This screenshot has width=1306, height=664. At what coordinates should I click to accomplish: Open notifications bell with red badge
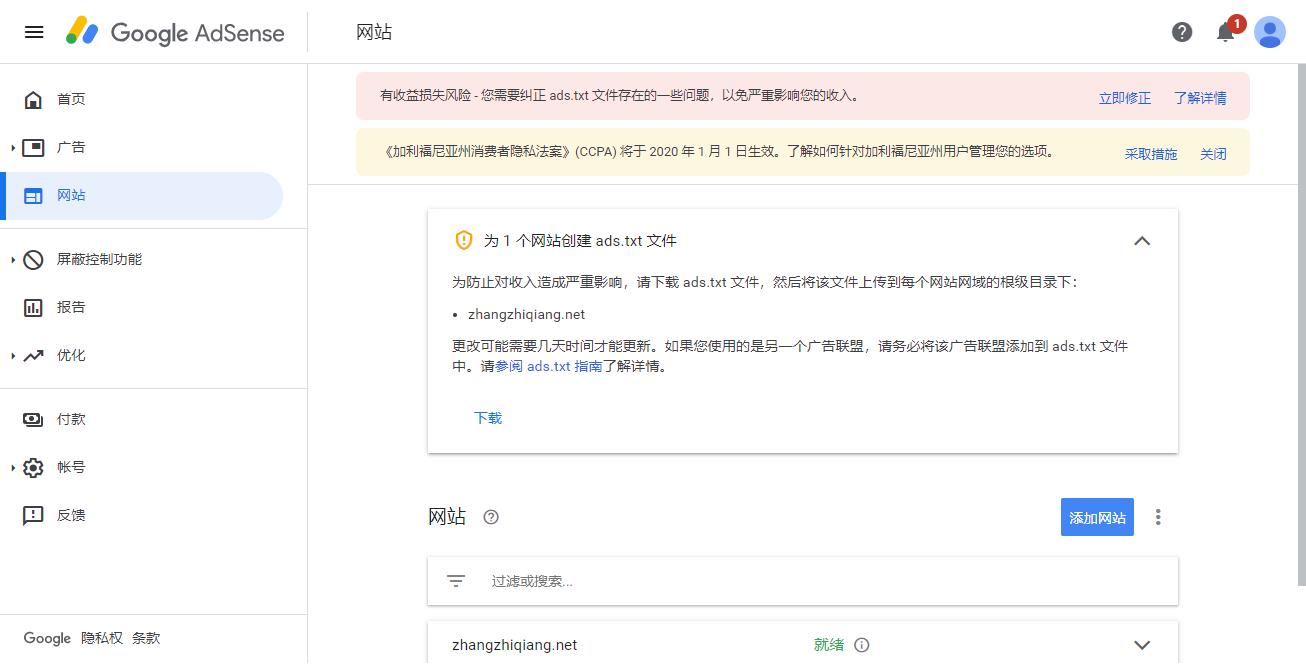point(1226,32)
